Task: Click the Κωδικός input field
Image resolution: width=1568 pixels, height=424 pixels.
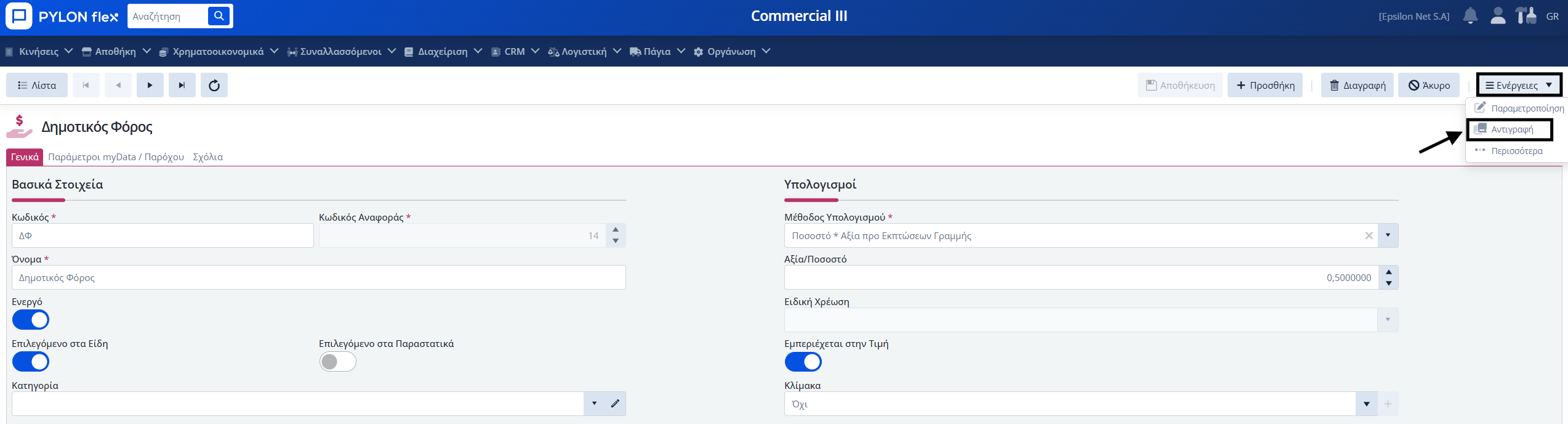Action: point(163,235)
